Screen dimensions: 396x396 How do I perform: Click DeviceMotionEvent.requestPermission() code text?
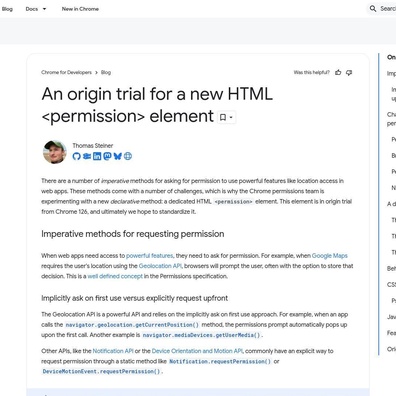pos(101,371)
